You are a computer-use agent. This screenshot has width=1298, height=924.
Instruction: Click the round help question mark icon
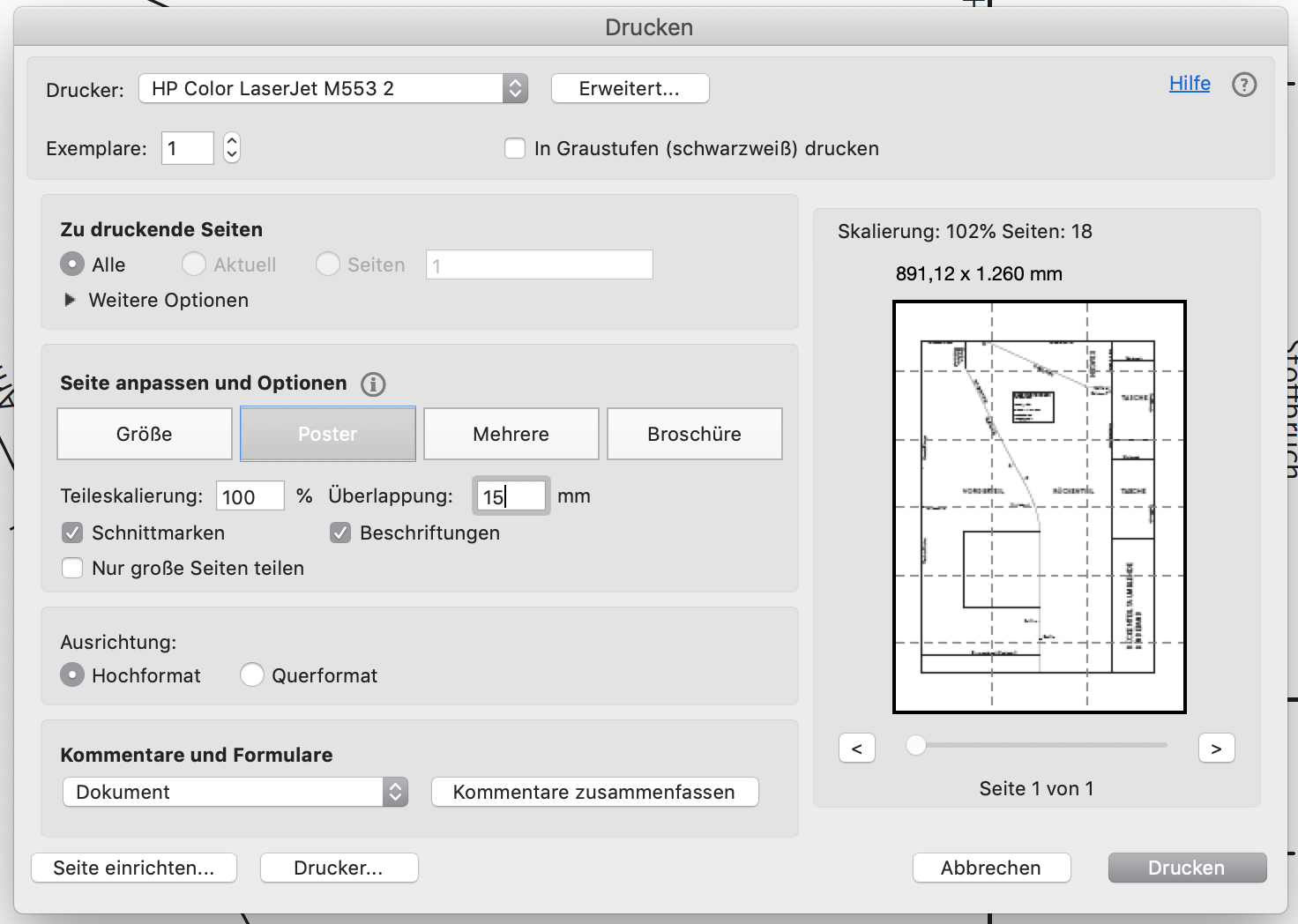click(x=1244, y=85)
